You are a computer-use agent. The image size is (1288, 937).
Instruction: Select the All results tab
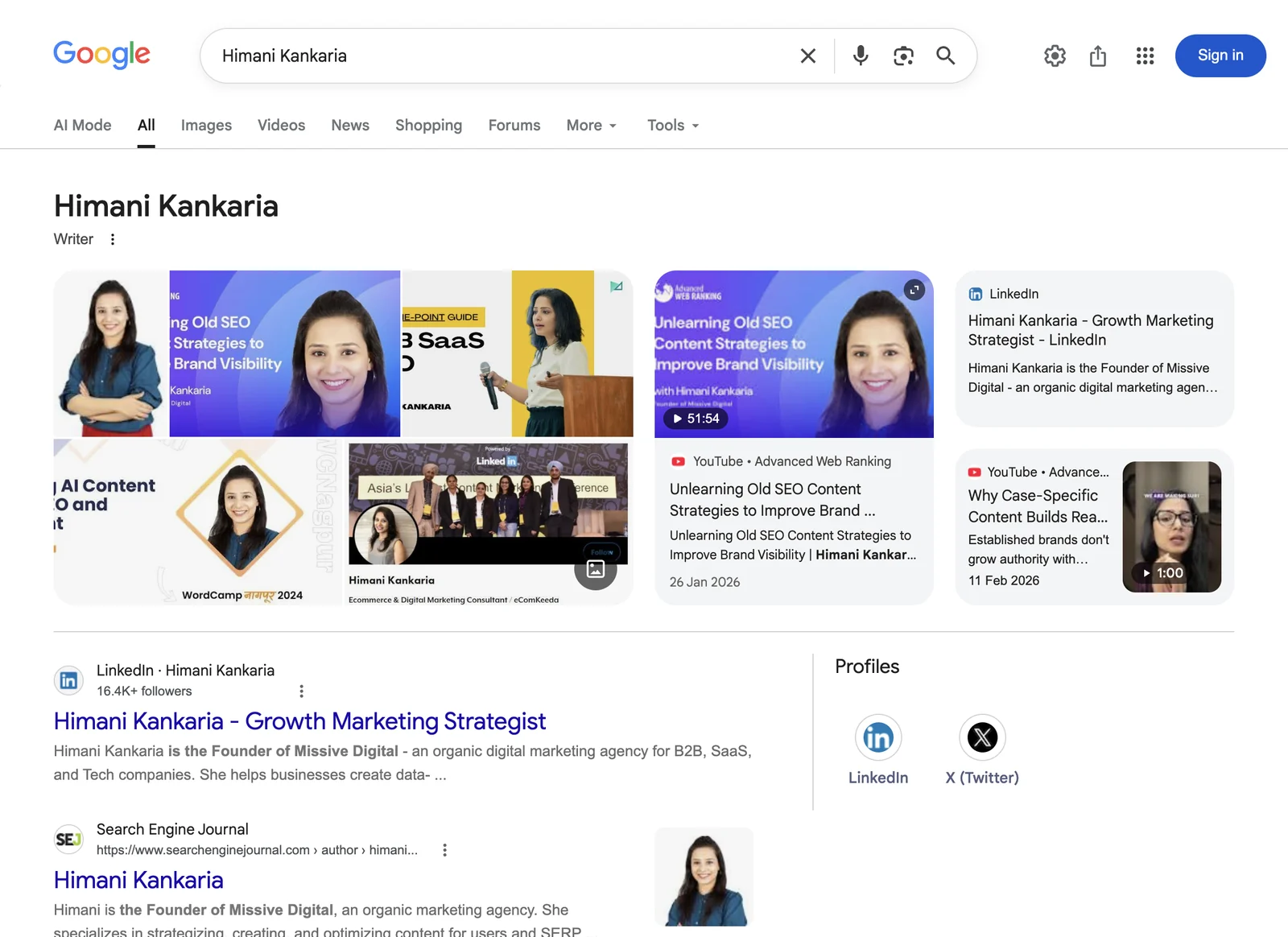tap(146, 125)
